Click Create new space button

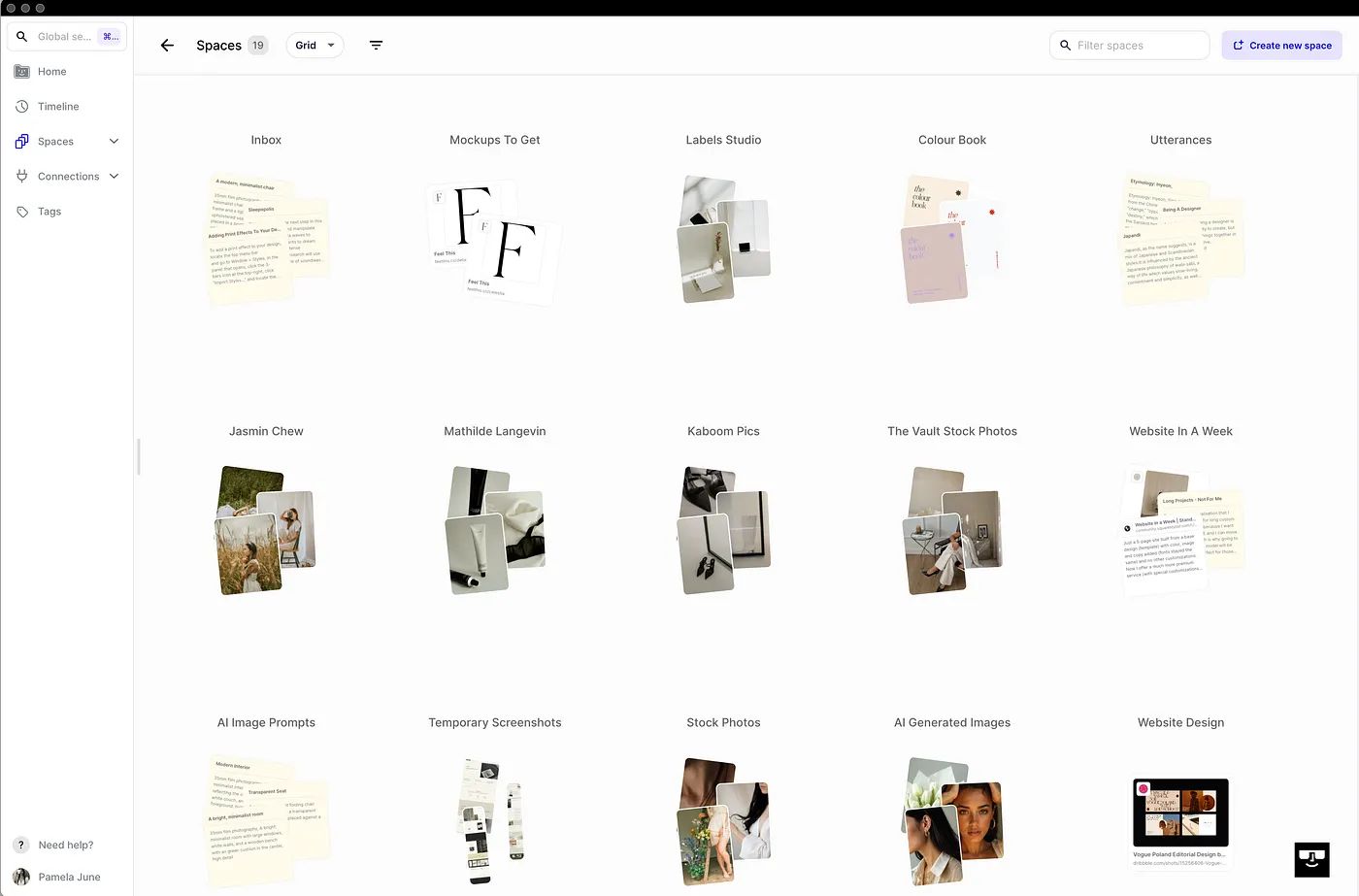(x=1281, y=46)
